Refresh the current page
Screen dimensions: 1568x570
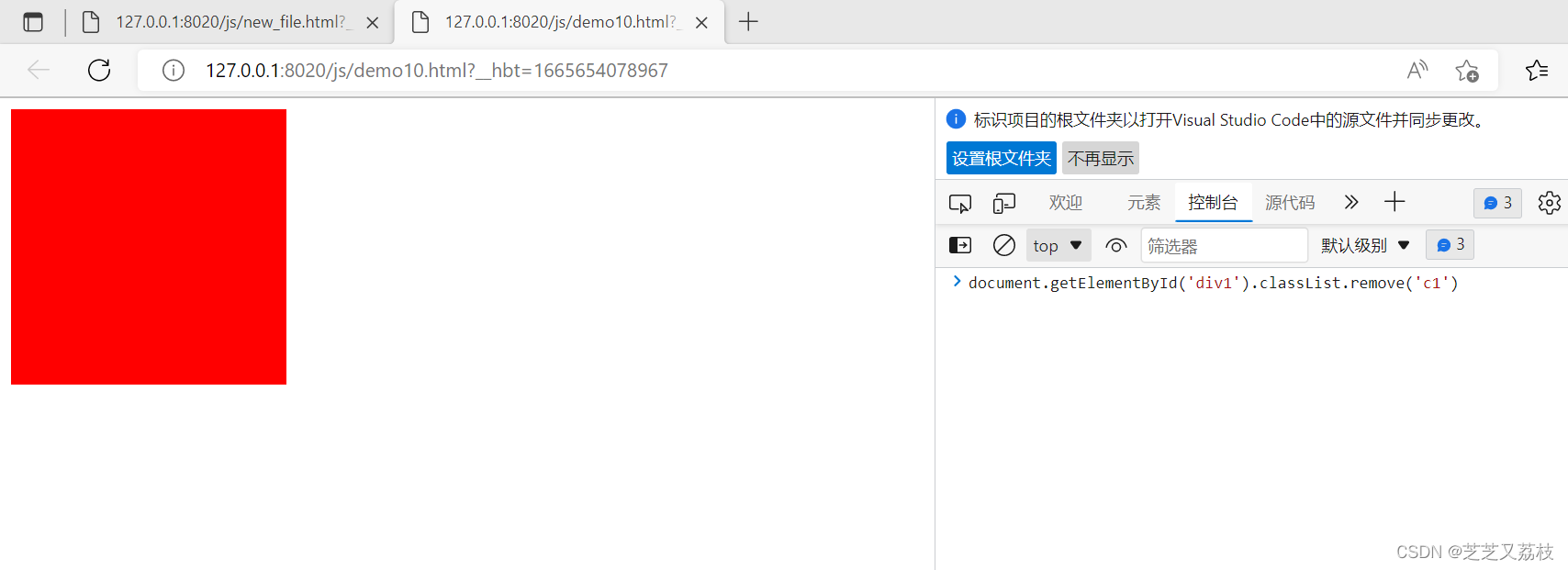click(x=99, y=70)
